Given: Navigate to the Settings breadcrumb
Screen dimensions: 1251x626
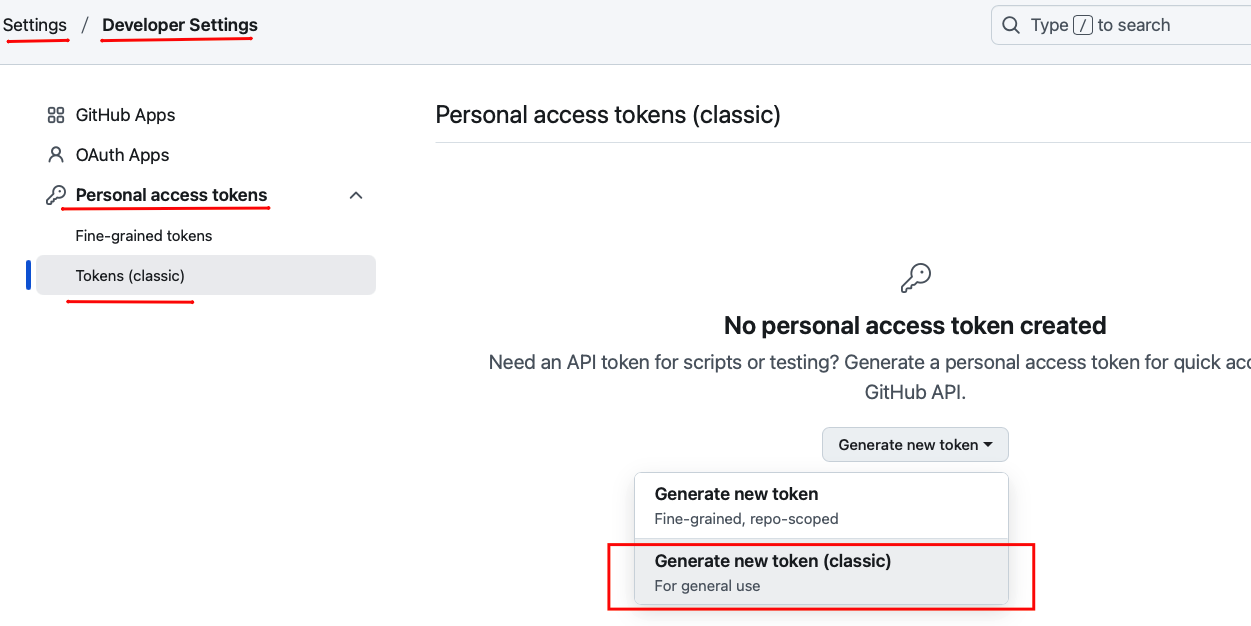Looking at the screenshot, I should click(35, 25).
